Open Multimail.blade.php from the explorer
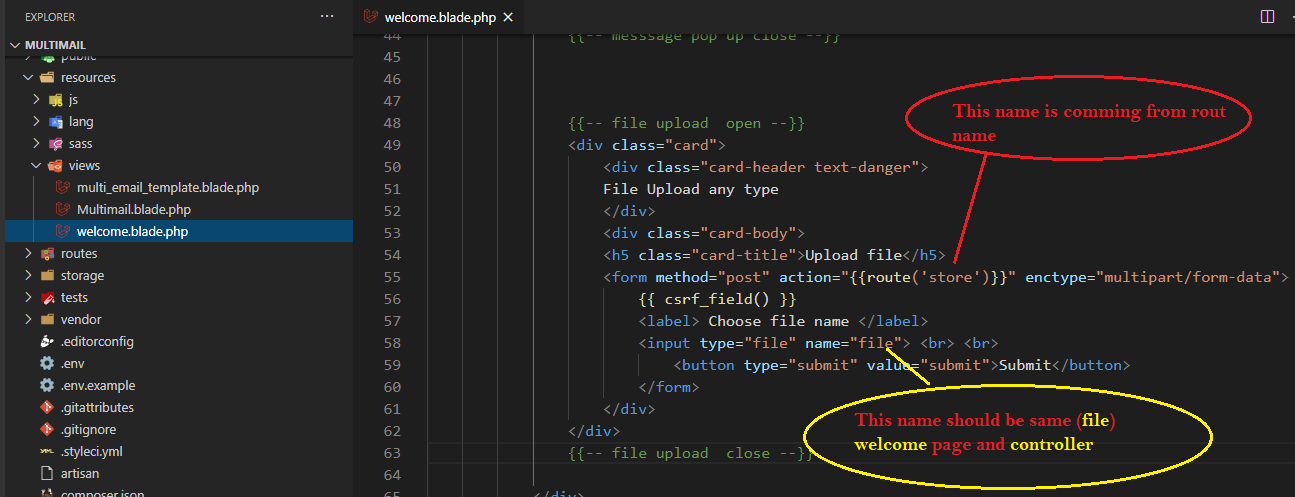This screenshot has height=497, width=1295. [133, 209]
